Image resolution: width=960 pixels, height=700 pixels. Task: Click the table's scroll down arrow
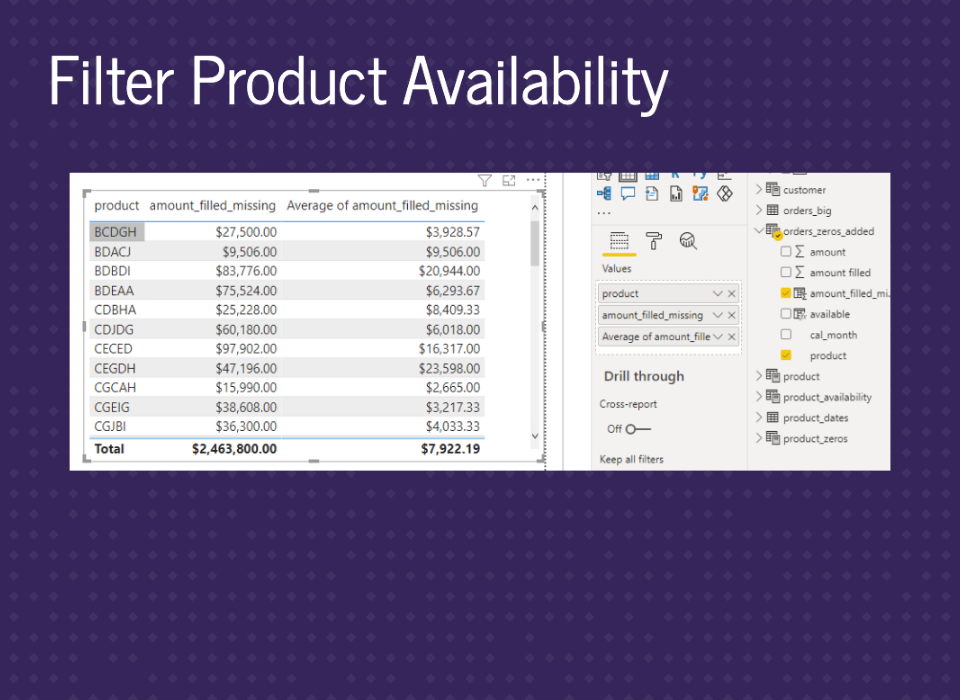point(534,437)
